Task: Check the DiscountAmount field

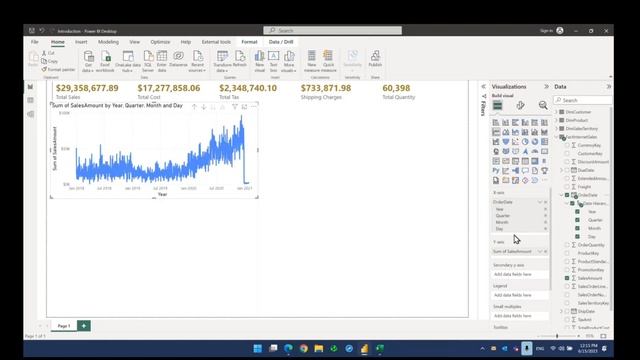Action: [567, 162]
